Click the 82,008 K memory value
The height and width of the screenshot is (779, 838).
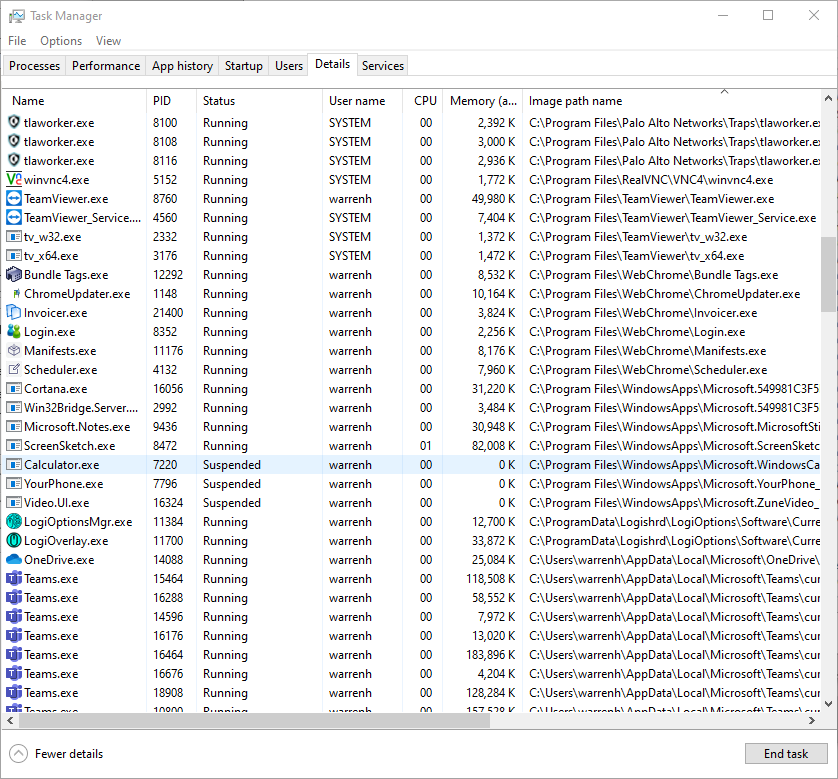[493, 446]
